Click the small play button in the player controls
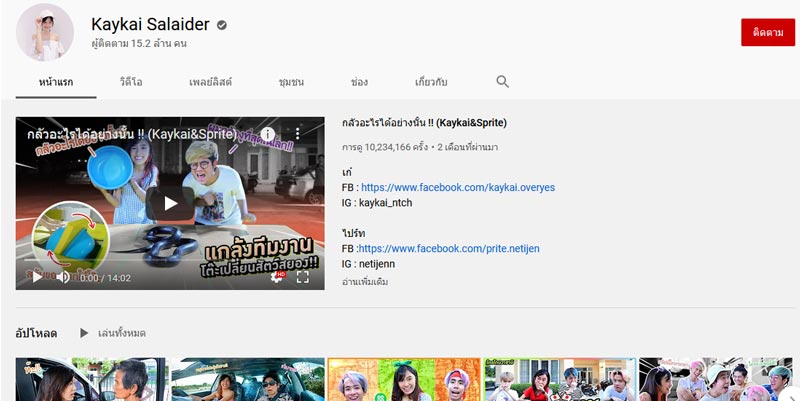 point(37,277)
